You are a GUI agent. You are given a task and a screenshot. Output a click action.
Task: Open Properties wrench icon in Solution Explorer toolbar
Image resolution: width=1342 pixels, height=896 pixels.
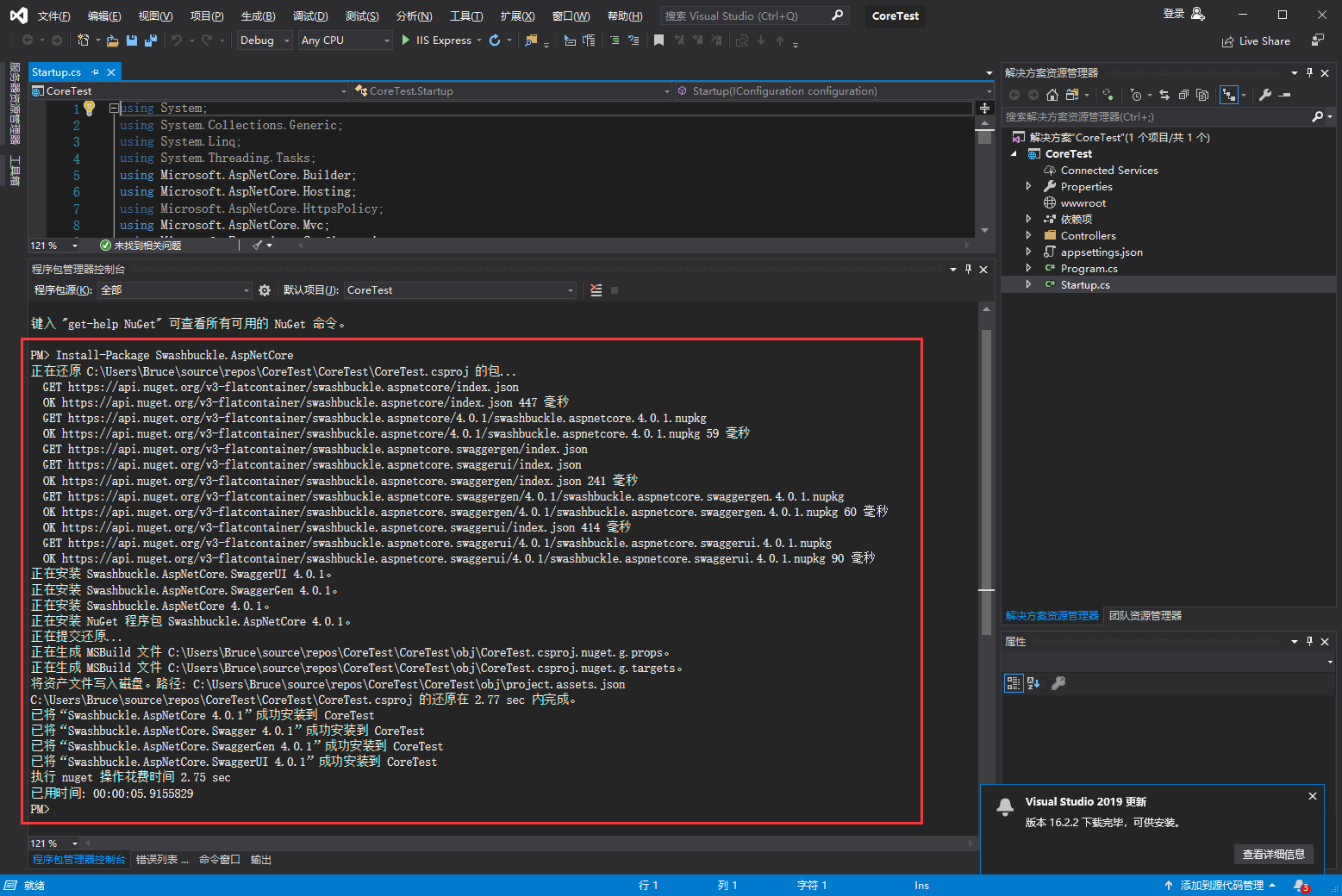[1264, 95]
